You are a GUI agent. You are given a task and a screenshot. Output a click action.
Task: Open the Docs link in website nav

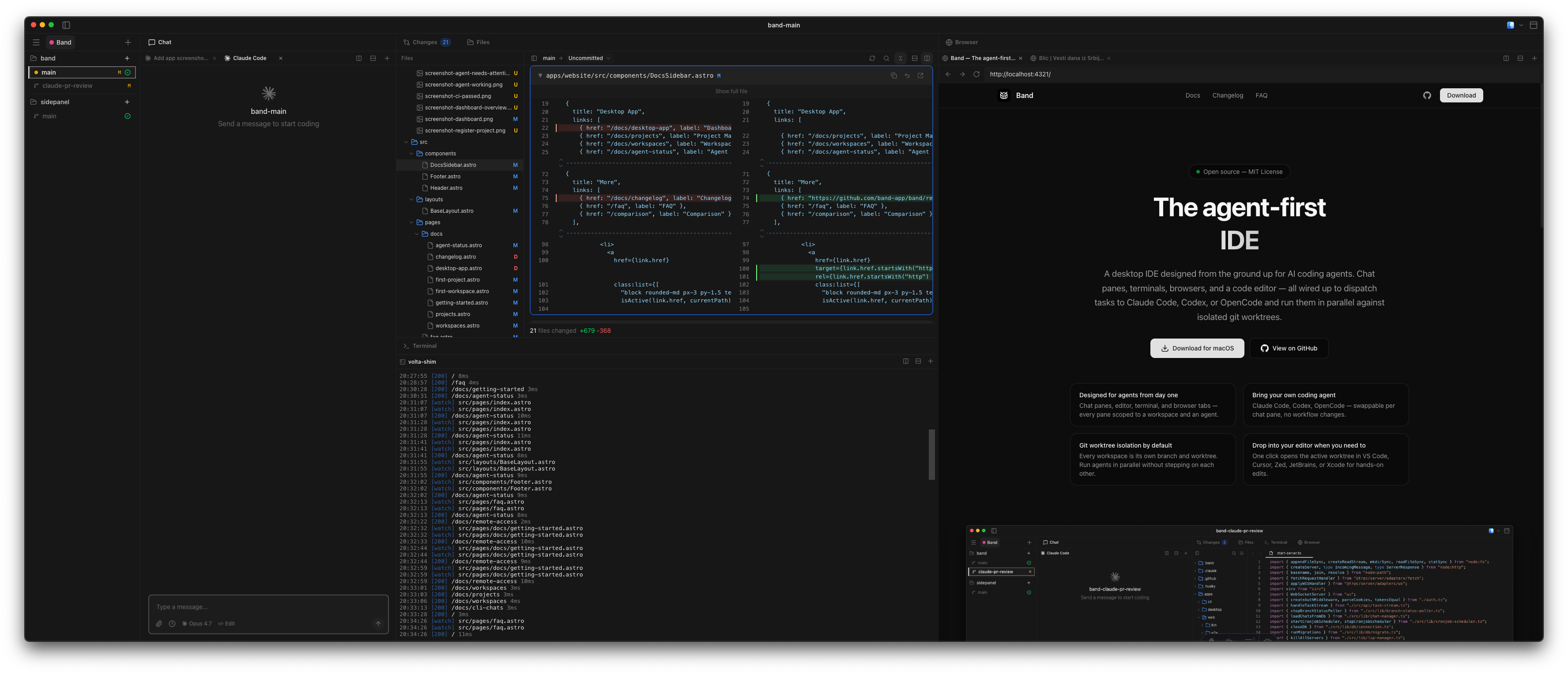(x=1192, y=96)
